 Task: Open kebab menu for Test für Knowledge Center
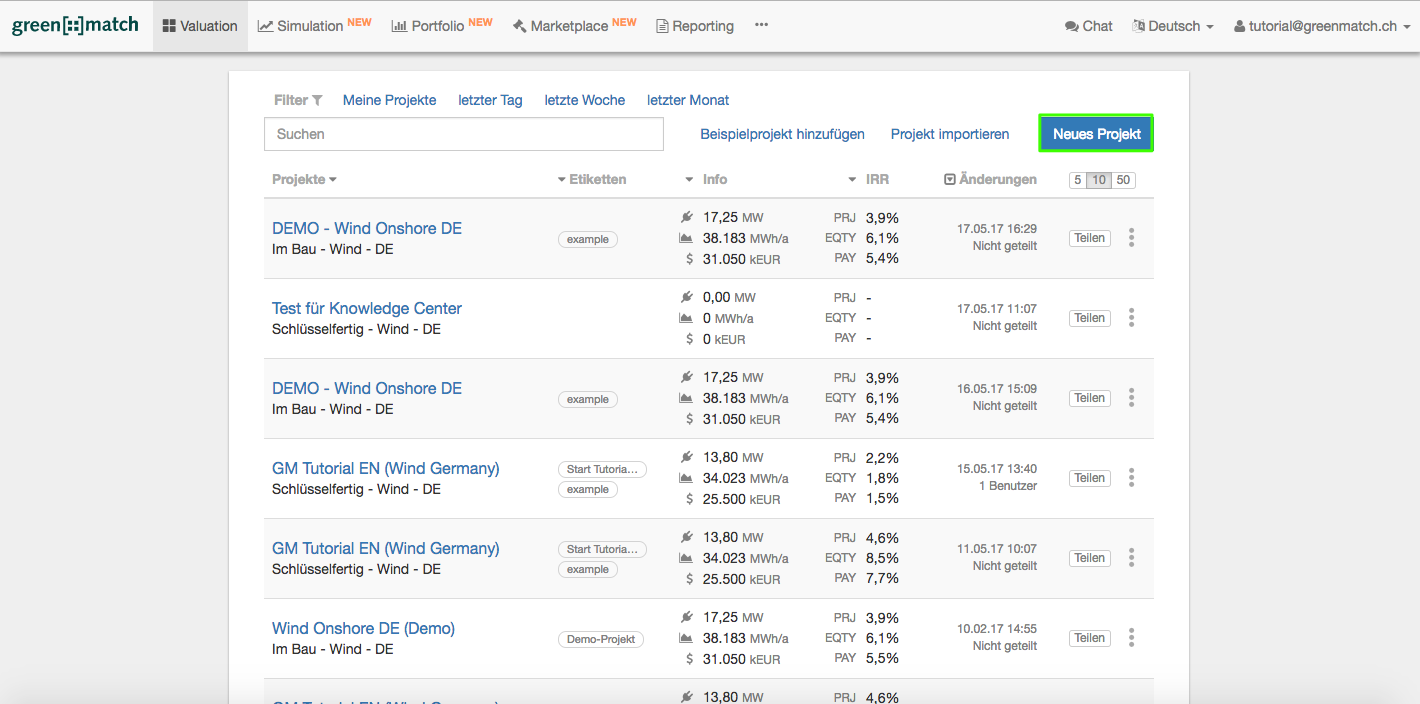1131,318
